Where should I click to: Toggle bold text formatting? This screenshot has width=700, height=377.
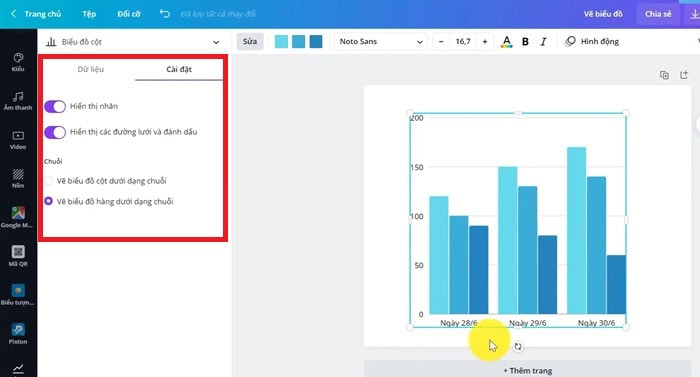(525, 42)
